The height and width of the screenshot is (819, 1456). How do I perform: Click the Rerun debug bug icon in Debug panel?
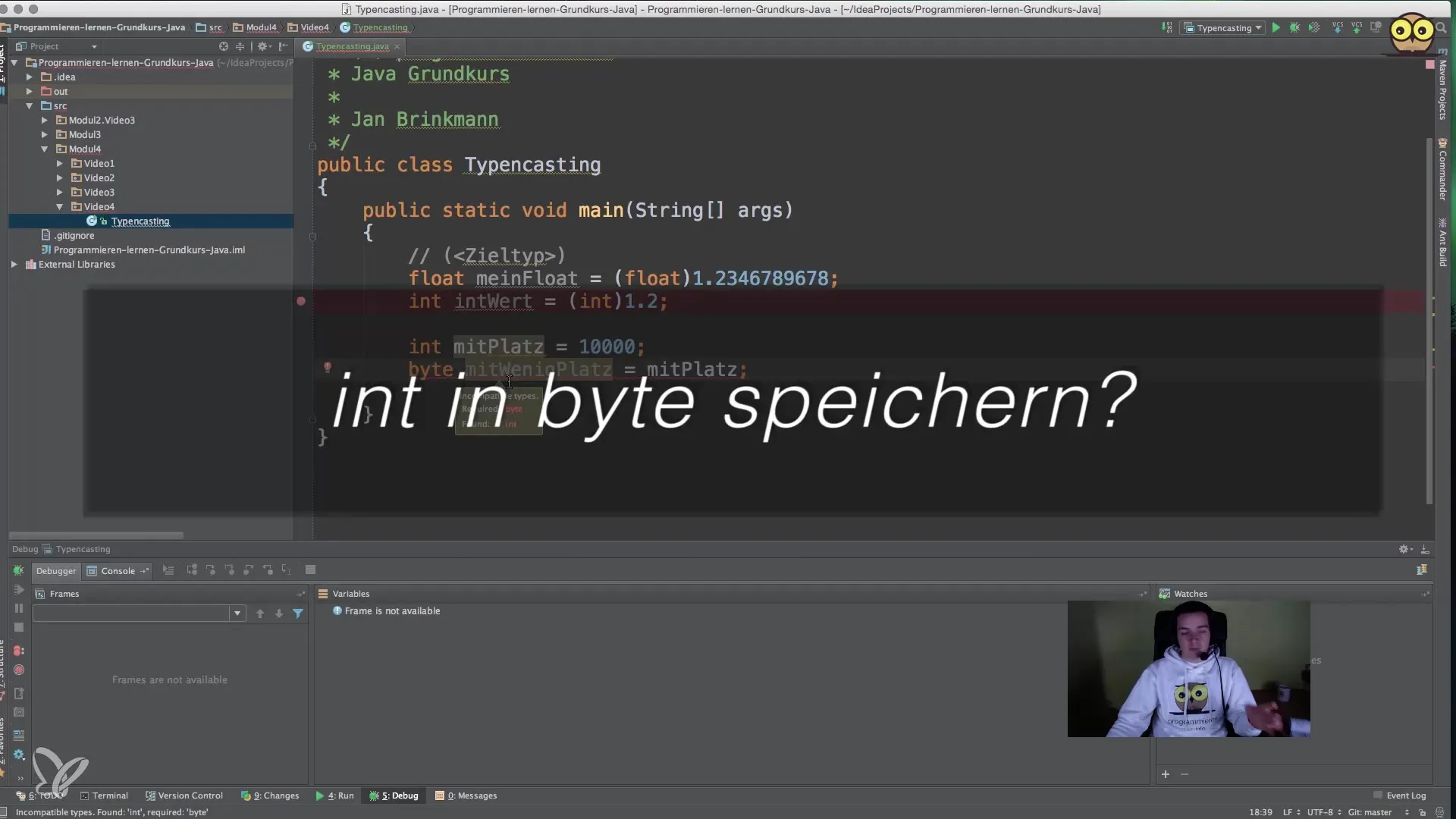(x=19, y=570)
